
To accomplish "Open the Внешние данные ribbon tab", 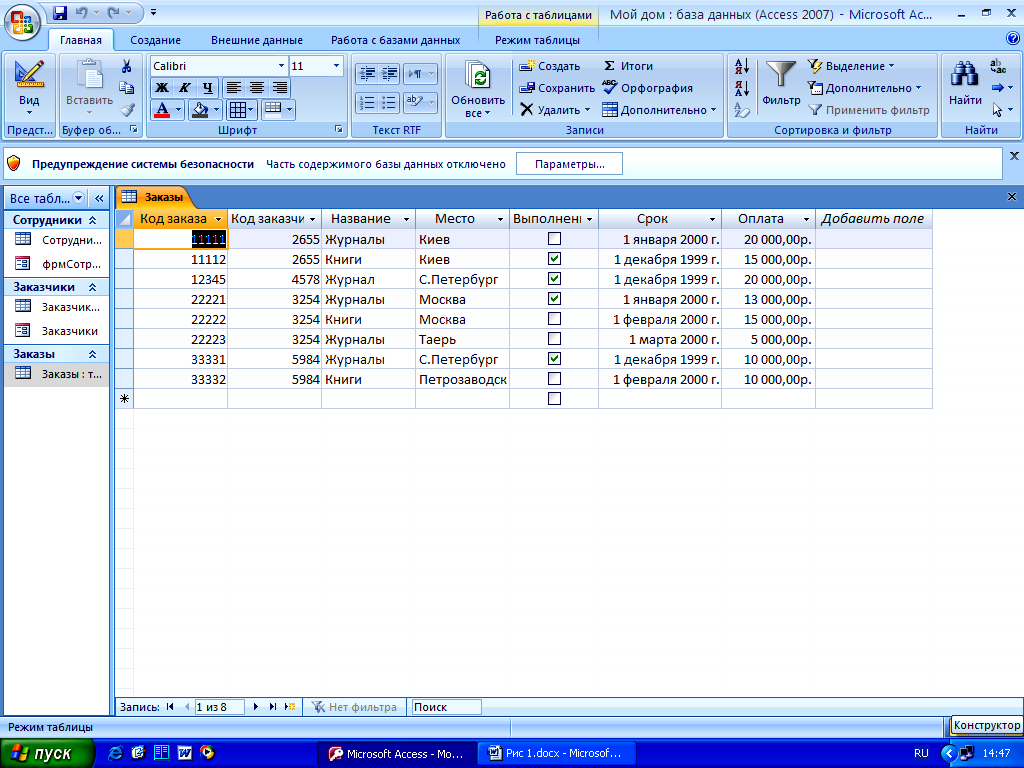I will click(256, 40).
